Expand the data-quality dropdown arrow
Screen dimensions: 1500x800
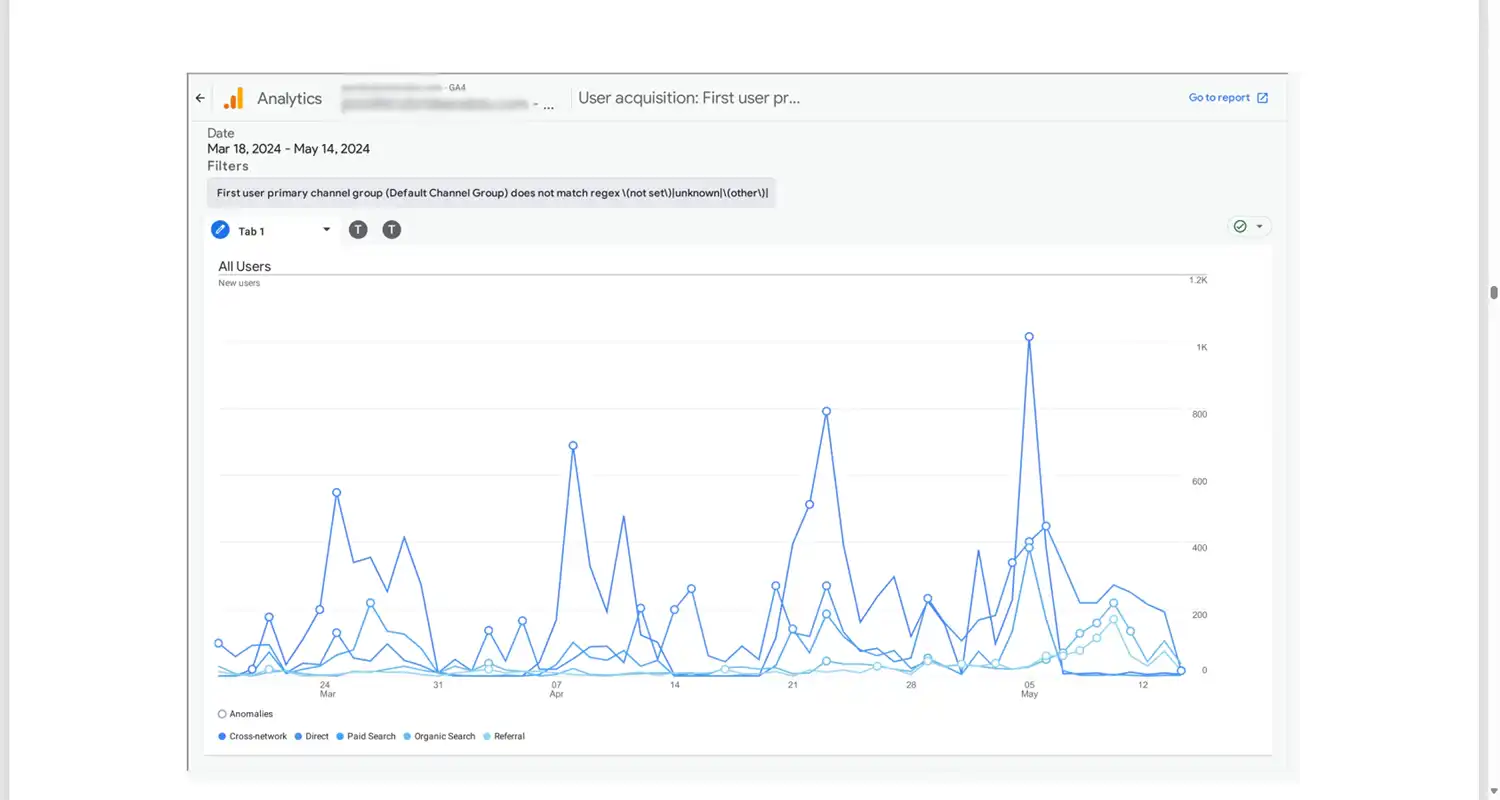[1258, 226]
